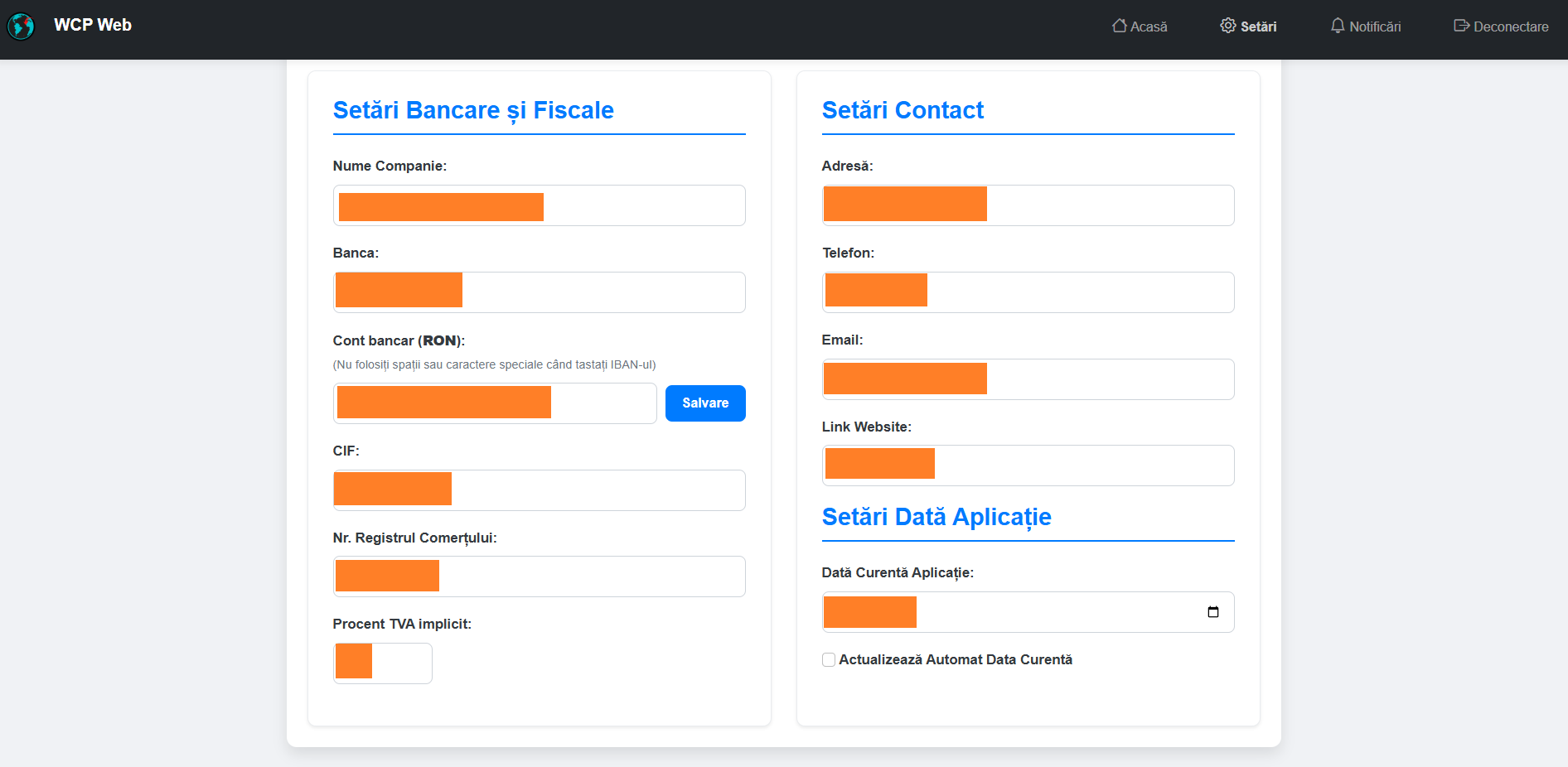Click the Acasă house icon

1119,26
